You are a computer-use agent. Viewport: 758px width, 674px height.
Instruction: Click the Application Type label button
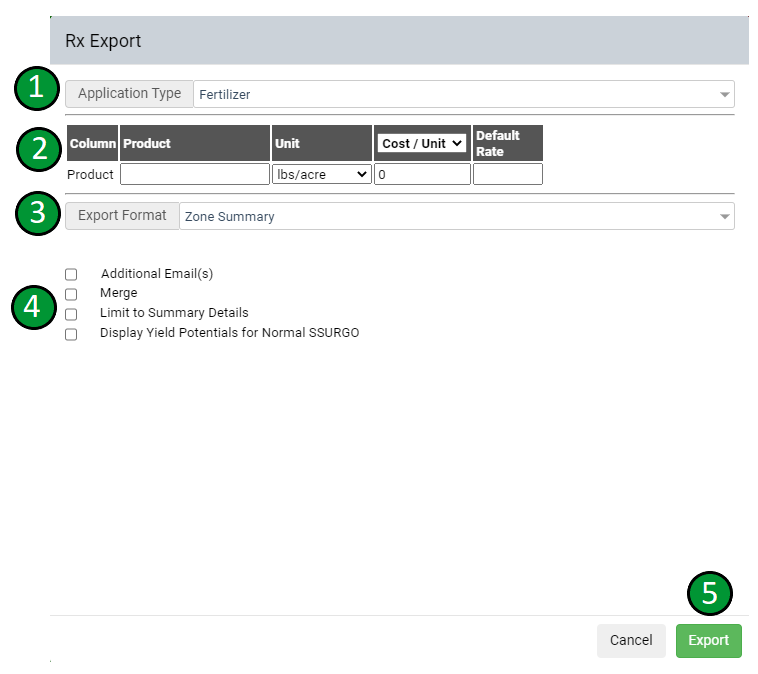[x=130, y=94]
